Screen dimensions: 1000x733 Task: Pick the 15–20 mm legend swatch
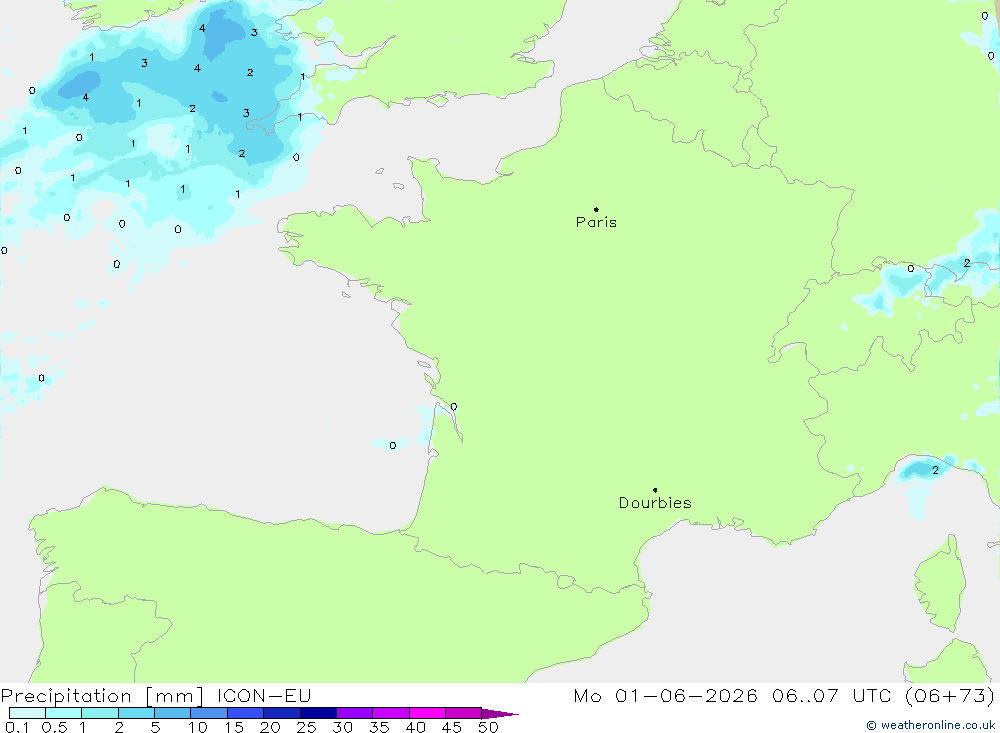click(246, 713)
